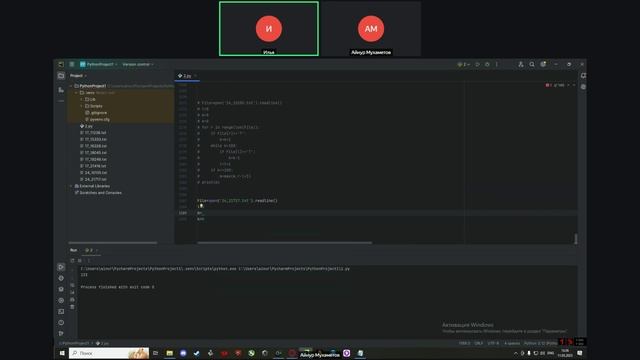Expand the Scripts folder
This screenshot has width=640, height=360.
point(81,106)
